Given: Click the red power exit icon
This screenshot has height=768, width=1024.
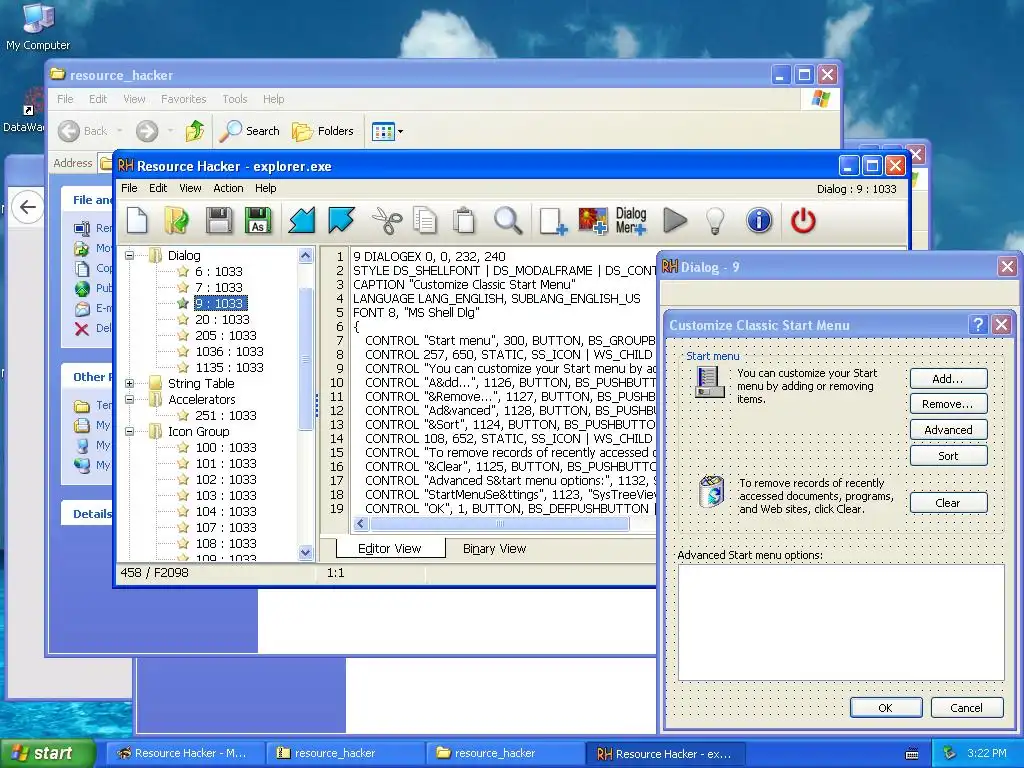Looking at the screenshot, I should pos(803,221).
